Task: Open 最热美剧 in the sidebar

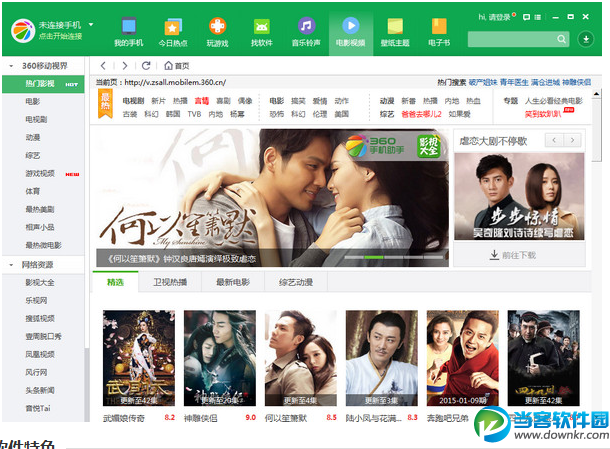Action: point(40,209)
